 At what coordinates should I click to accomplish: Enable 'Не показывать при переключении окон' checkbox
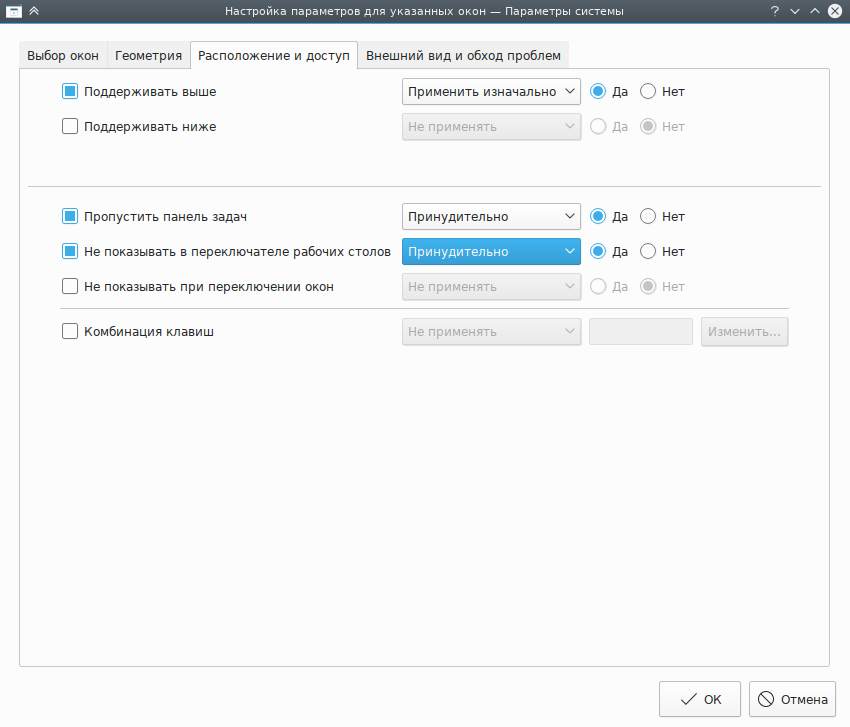pos(70,286)
